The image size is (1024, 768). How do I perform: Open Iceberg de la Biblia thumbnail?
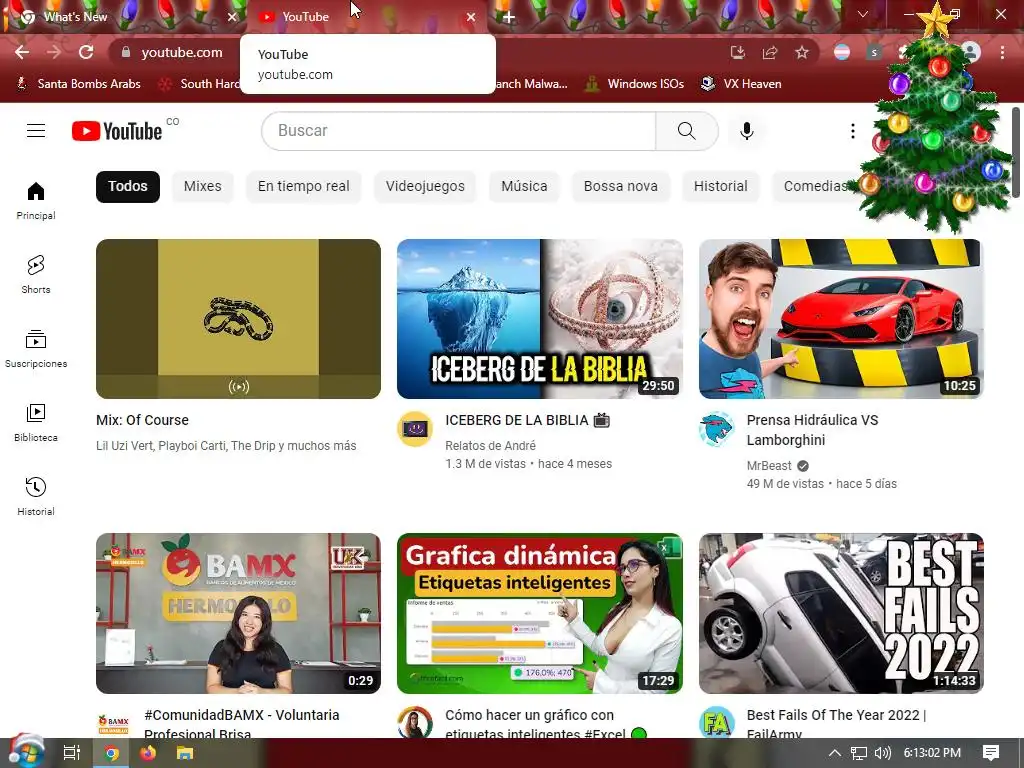click(540, 319)
